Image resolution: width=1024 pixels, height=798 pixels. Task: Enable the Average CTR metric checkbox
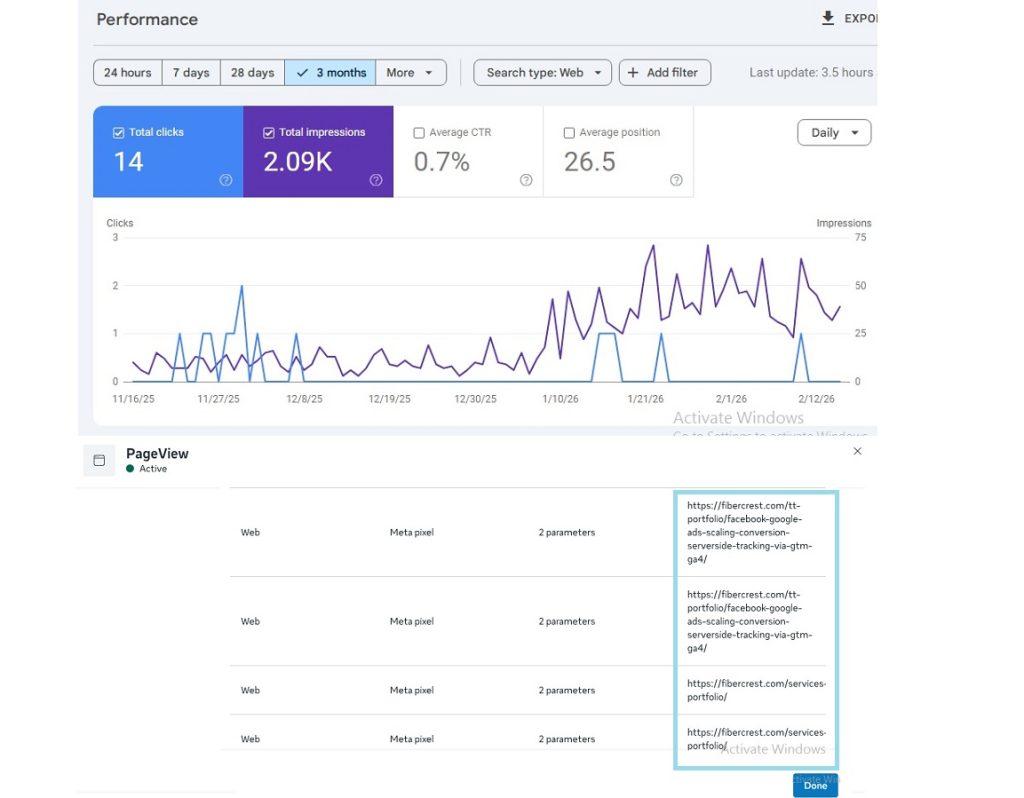[419, 131]
